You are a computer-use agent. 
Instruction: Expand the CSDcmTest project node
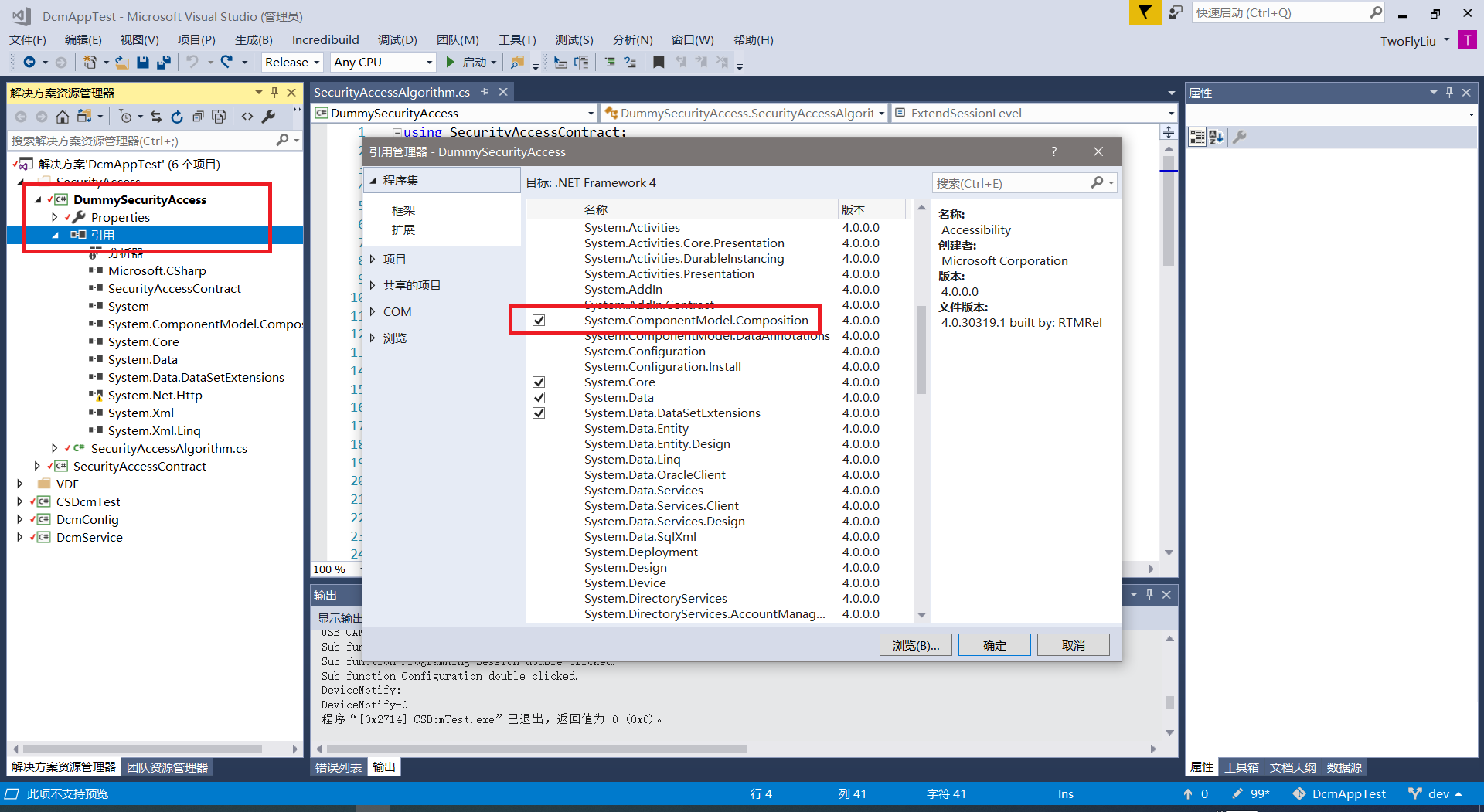(x=20, y=501)
